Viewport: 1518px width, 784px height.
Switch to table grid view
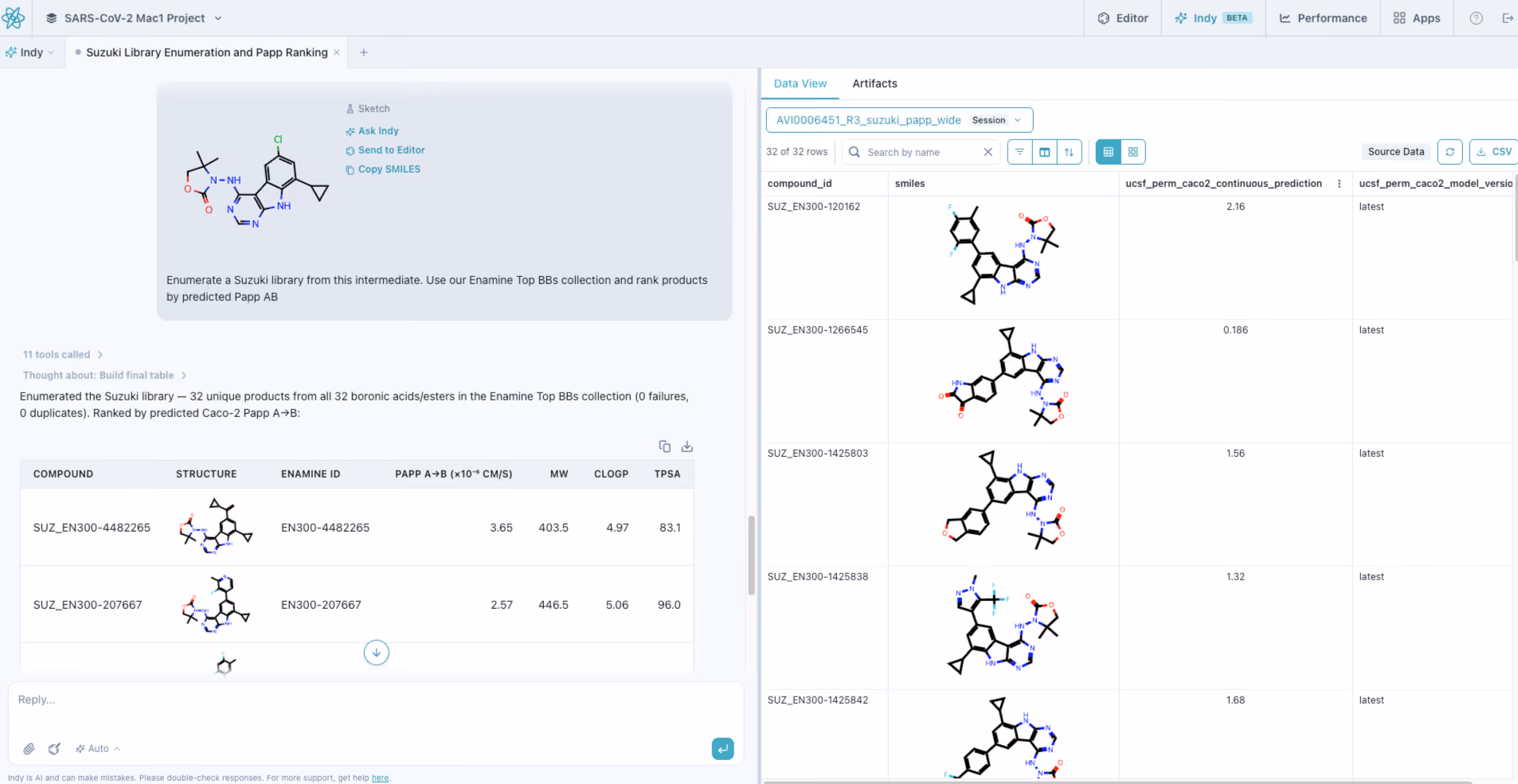tap(1108, 152)
